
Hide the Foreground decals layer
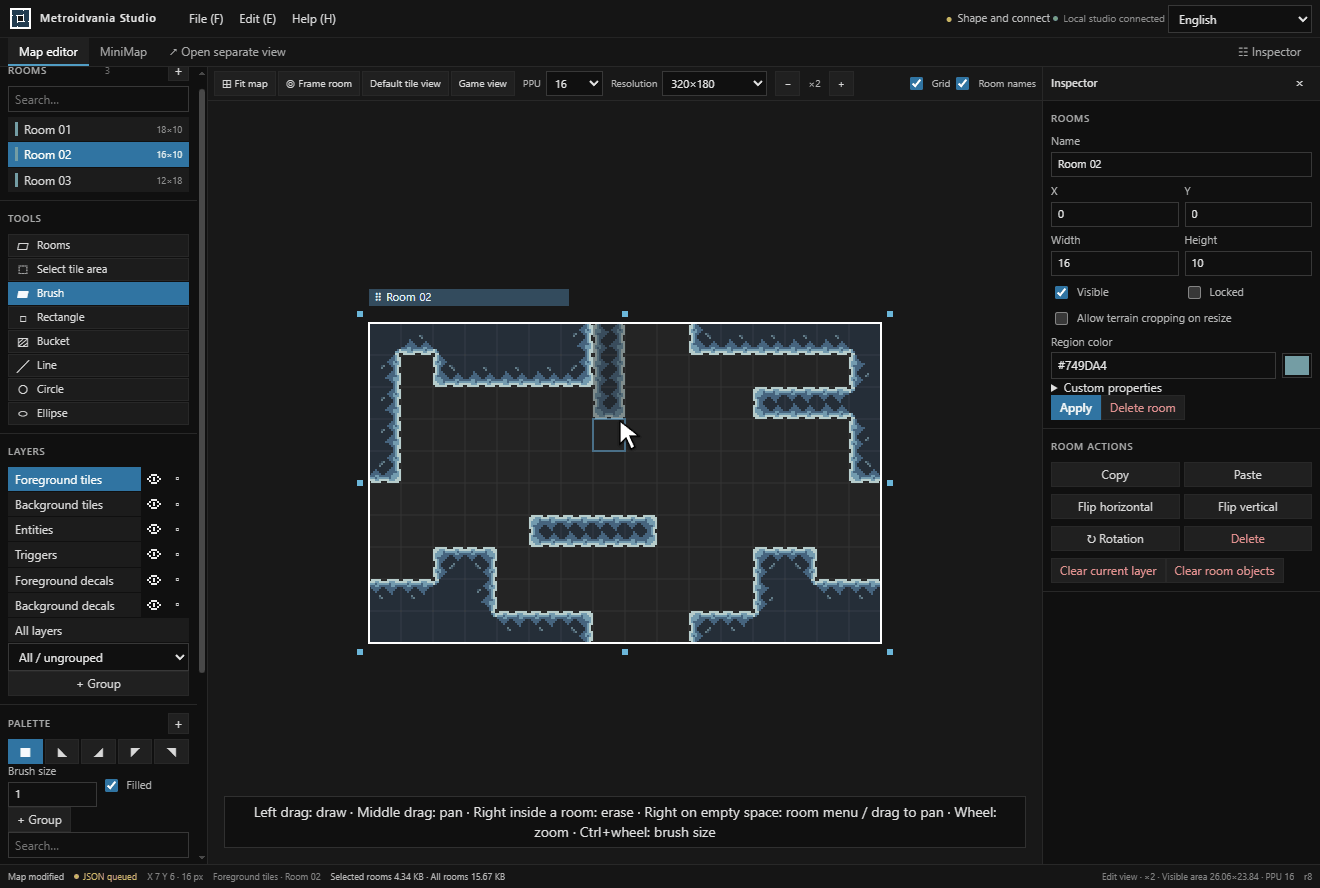pos(154,580)
